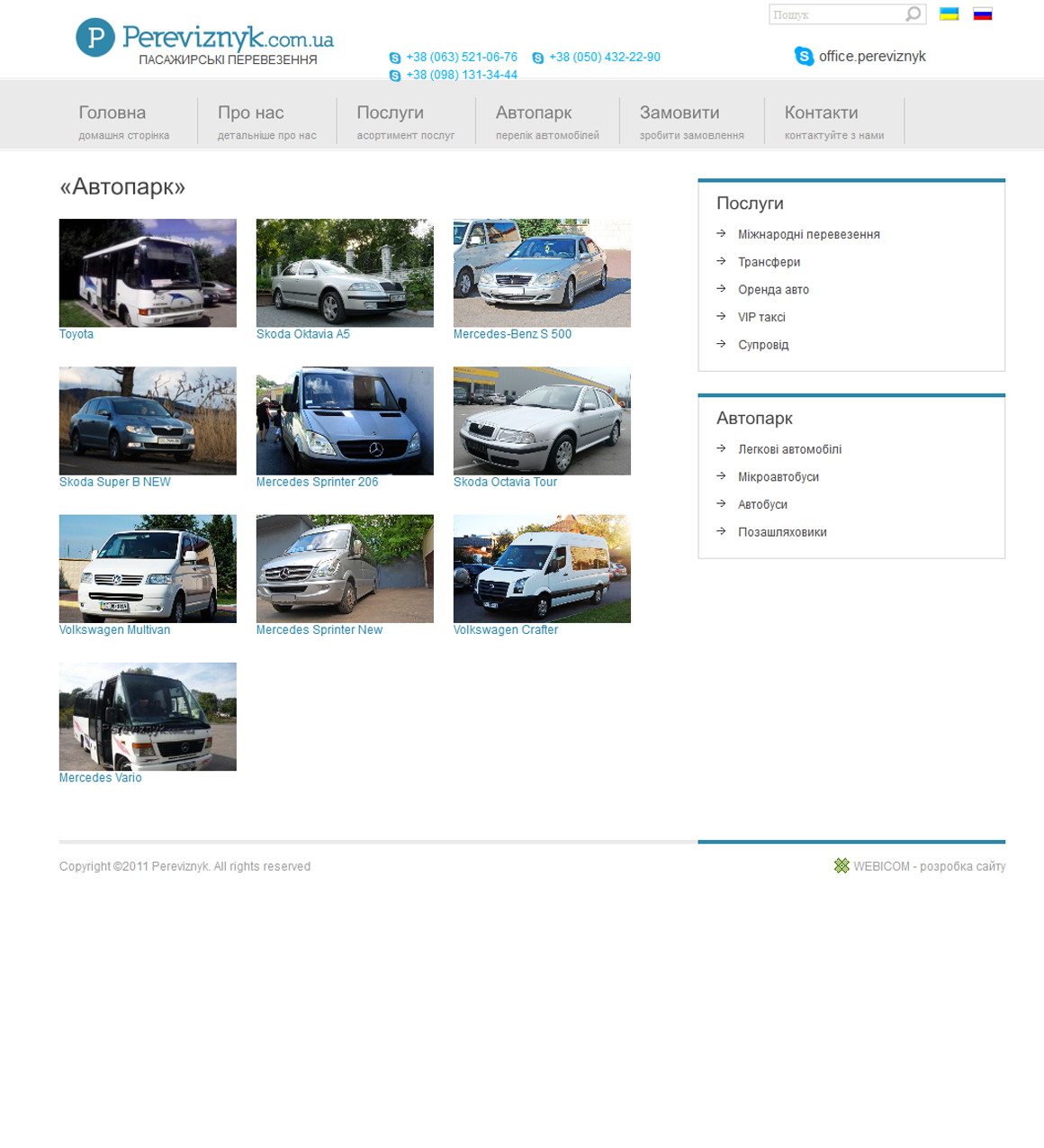Open Оренда авто service link
Screen dimensions: 1044x1148
click(x=774, y=290)
